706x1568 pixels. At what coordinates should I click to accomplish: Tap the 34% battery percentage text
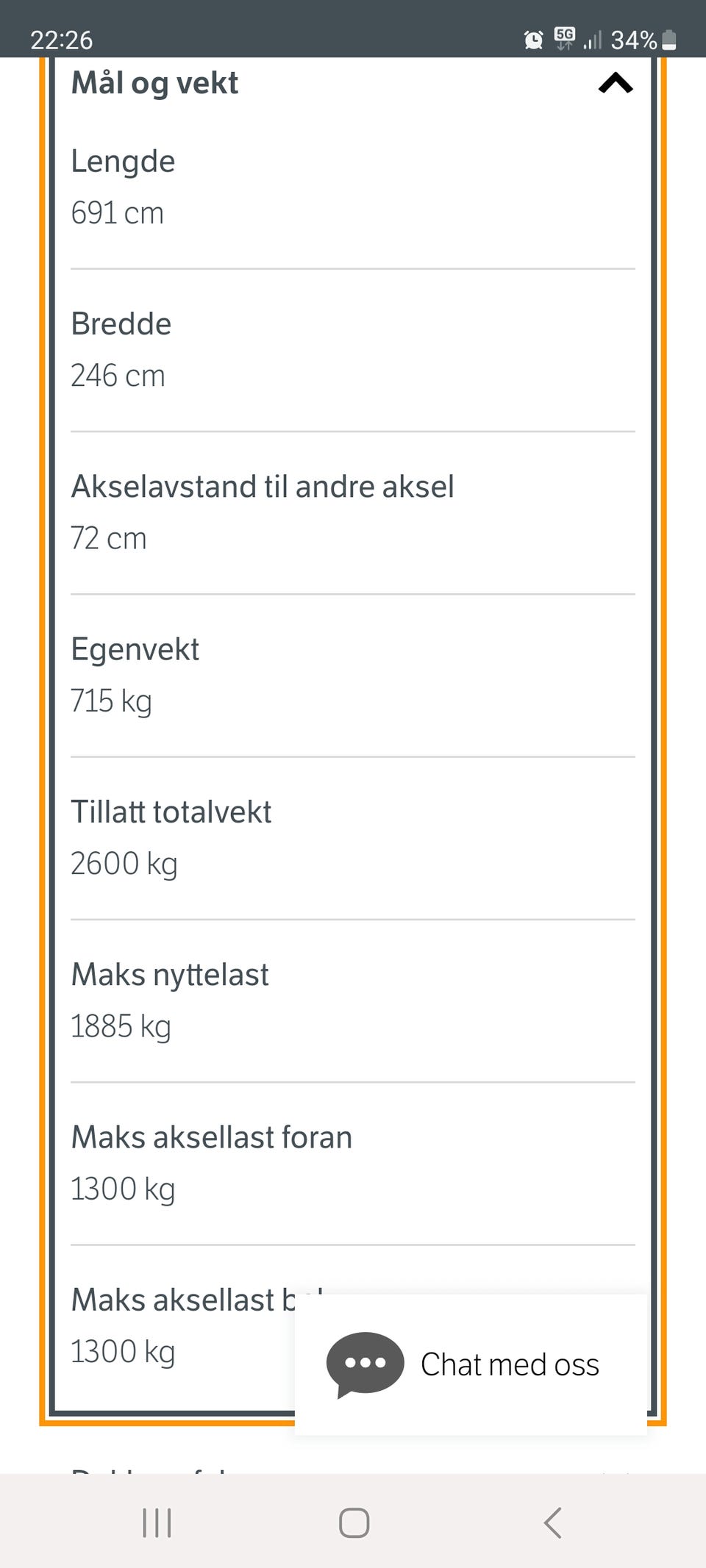(x=633, y=40)
